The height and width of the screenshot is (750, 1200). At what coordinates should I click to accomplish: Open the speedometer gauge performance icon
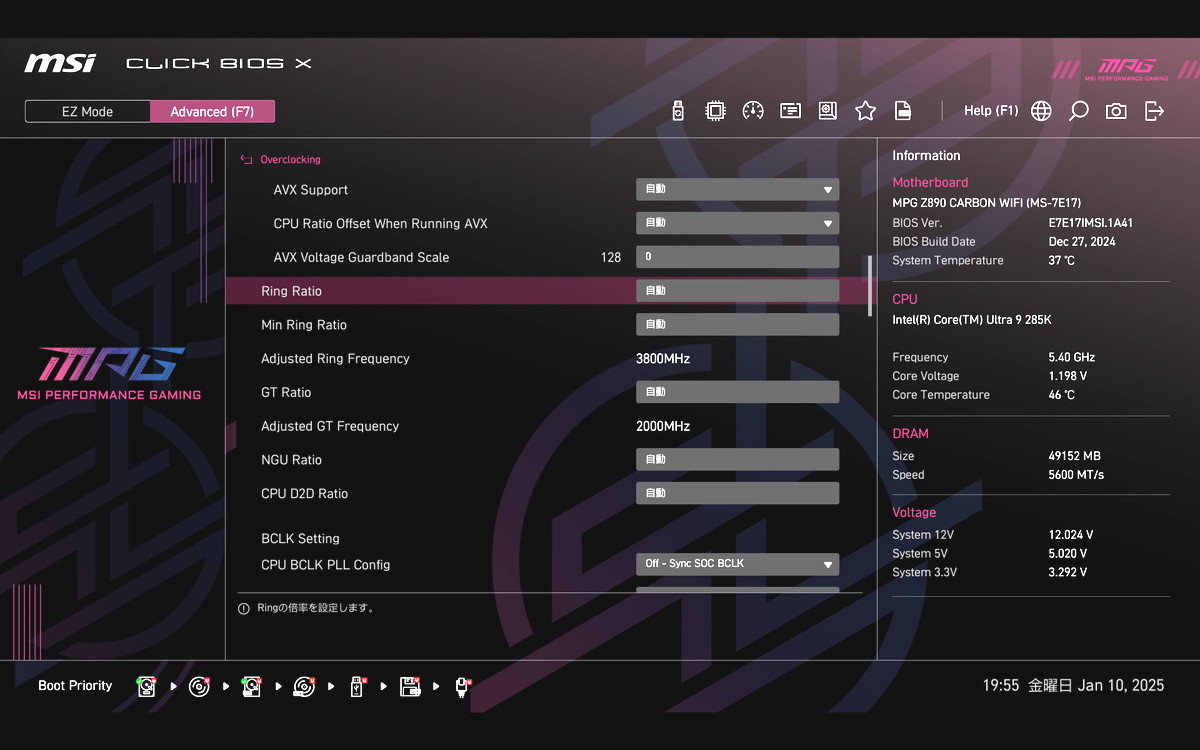point(753,111)
